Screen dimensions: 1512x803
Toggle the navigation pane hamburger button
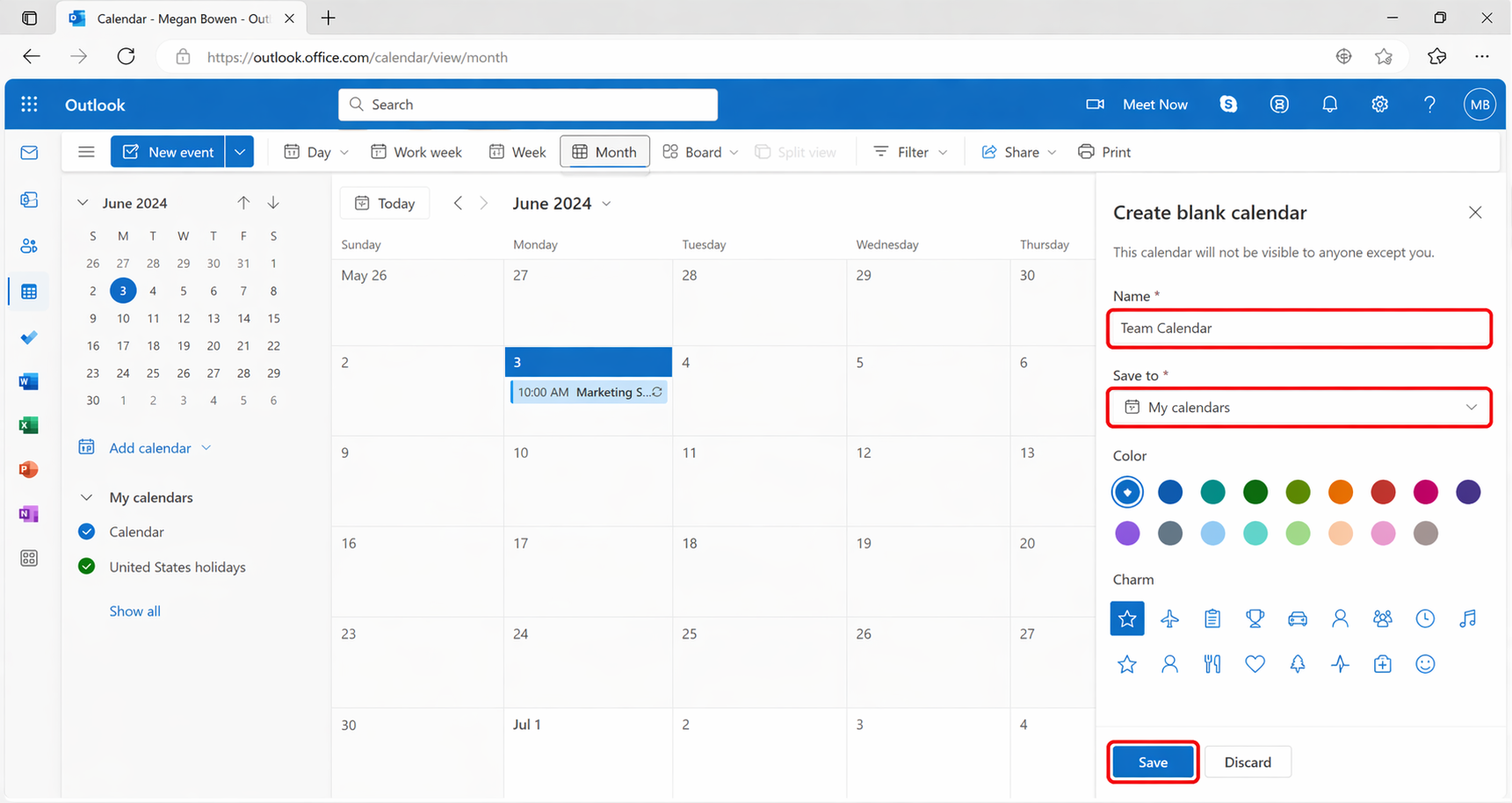(x=86, y=152)
